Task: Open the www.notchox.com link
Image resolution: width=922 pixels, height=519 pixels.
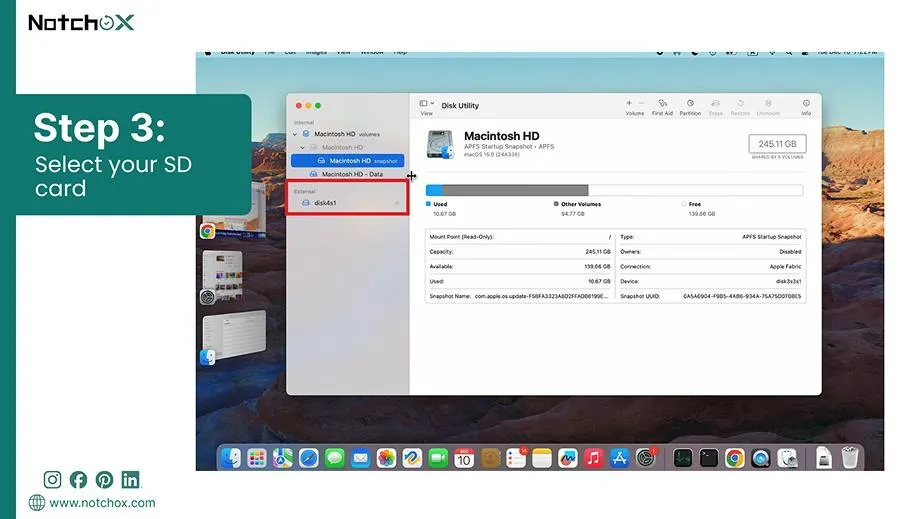Action: click(x=102, y=503)
